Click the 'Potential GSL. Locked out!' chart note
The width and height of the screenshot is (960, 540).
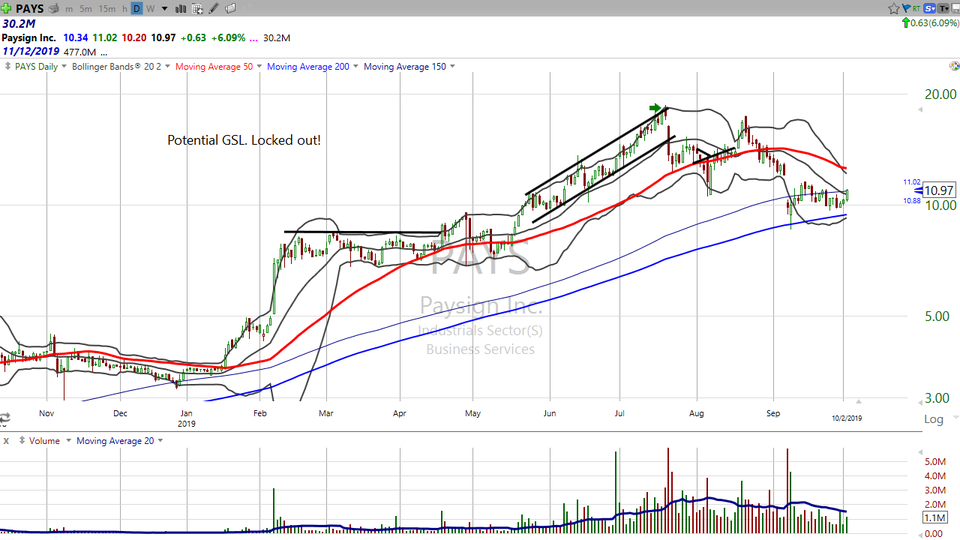[x=244, y=141]
